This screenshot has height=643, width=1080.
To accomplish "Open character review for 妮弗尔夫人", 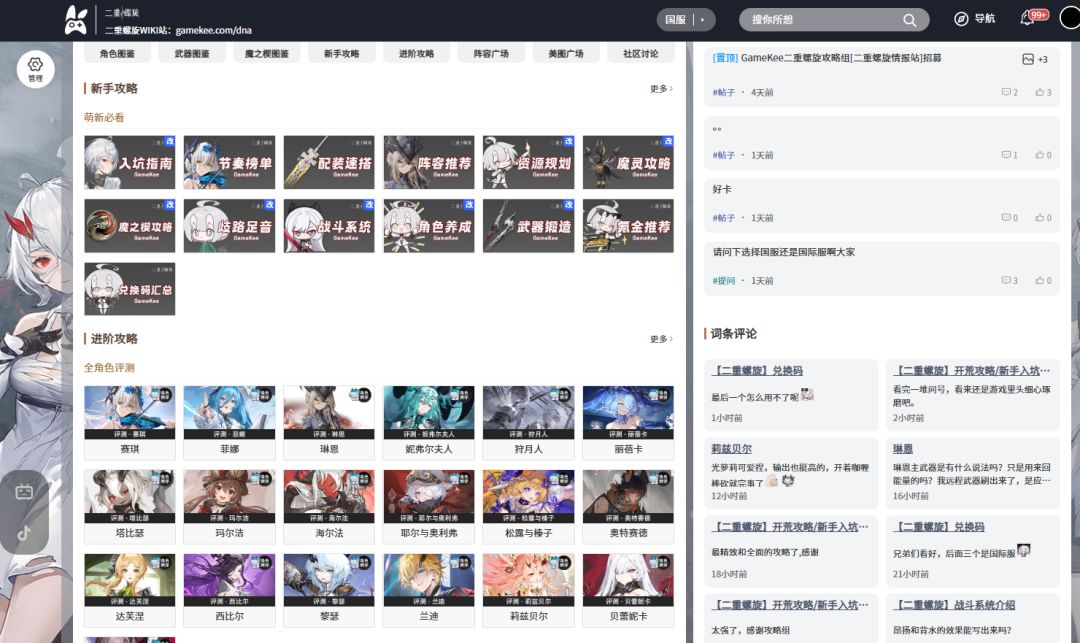I will pyautogui.click(x=429, y=422).
